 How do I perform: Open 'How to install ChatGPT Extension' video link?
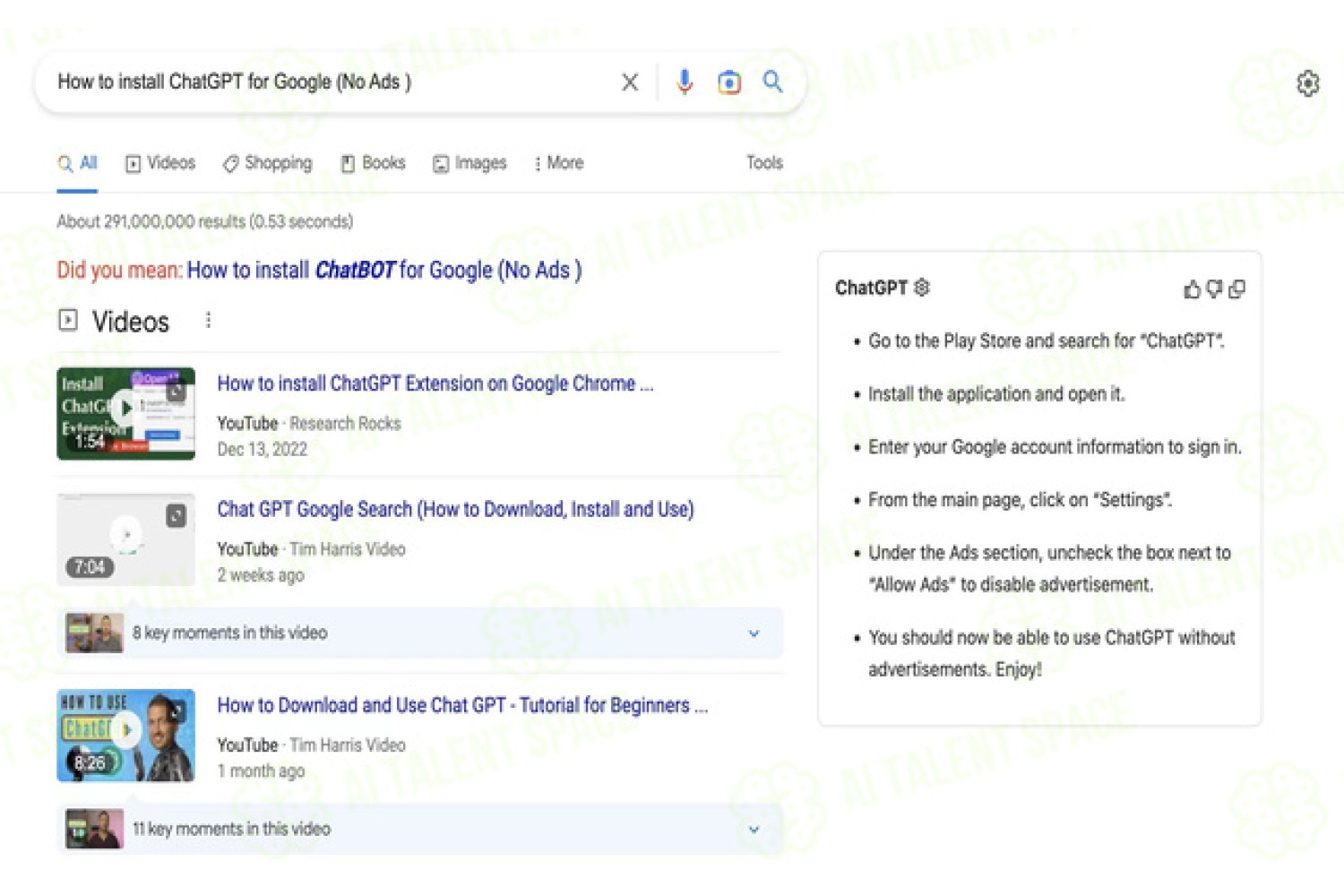point(435,383)
